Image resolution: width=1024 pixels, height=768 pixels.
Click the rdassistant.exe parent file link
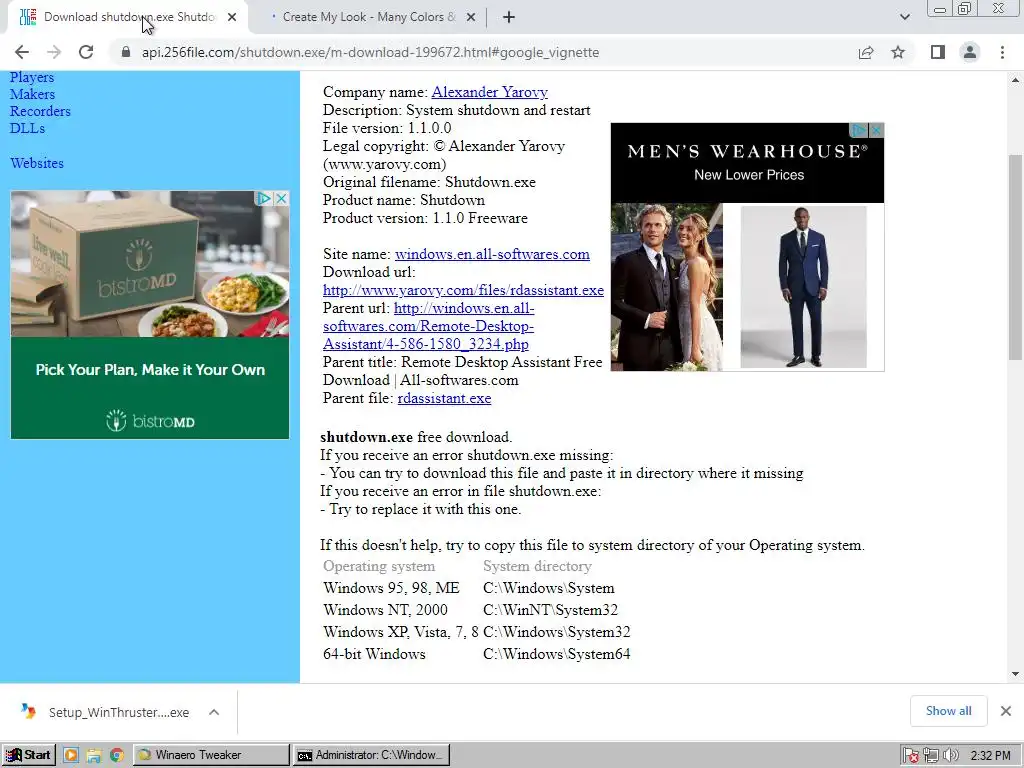tap(444, 398)
